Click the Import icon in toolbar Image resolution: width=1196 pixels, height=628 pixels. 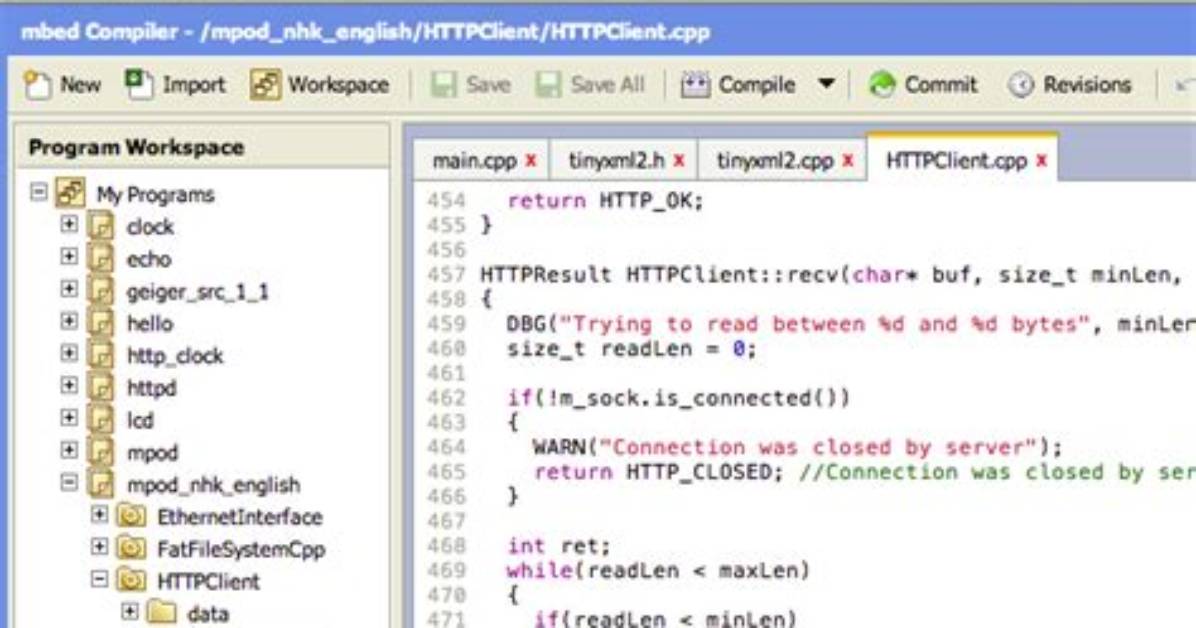[139, 84]
